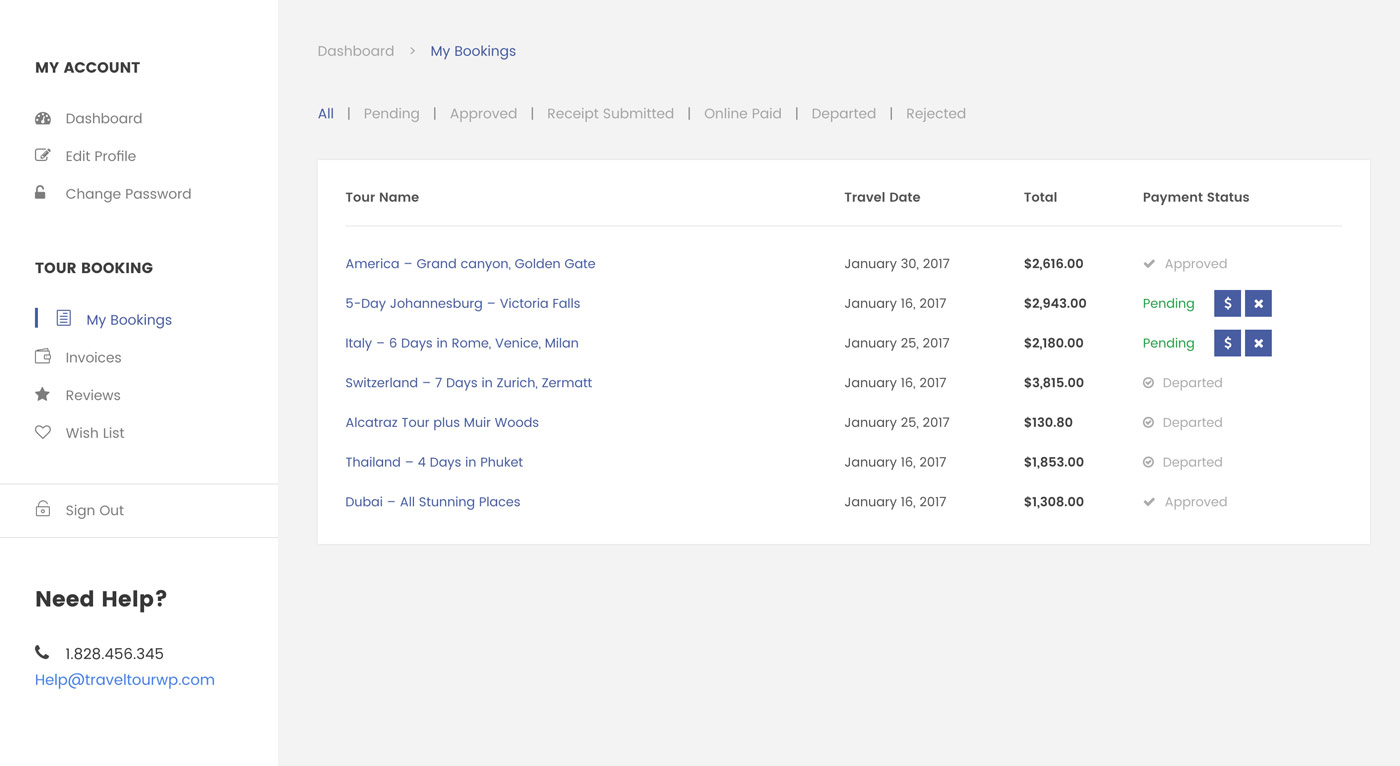Click the Dashboard gauge icon in sidebar
Image resolution: width=1400 pixels, height=766 pixels.
point(43,118)
